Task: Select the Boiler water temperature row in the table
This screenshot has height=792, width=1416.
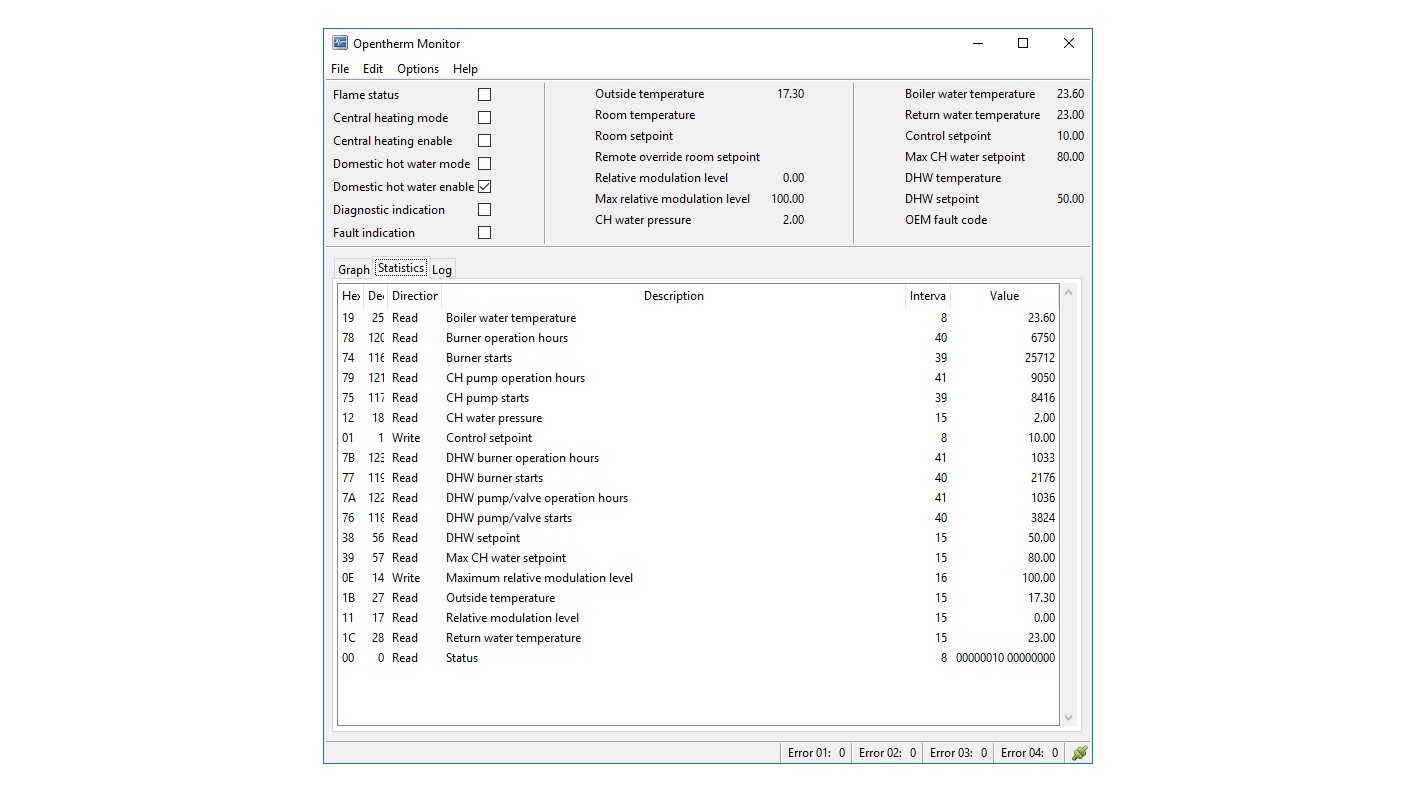Action: tap(698, 318)
